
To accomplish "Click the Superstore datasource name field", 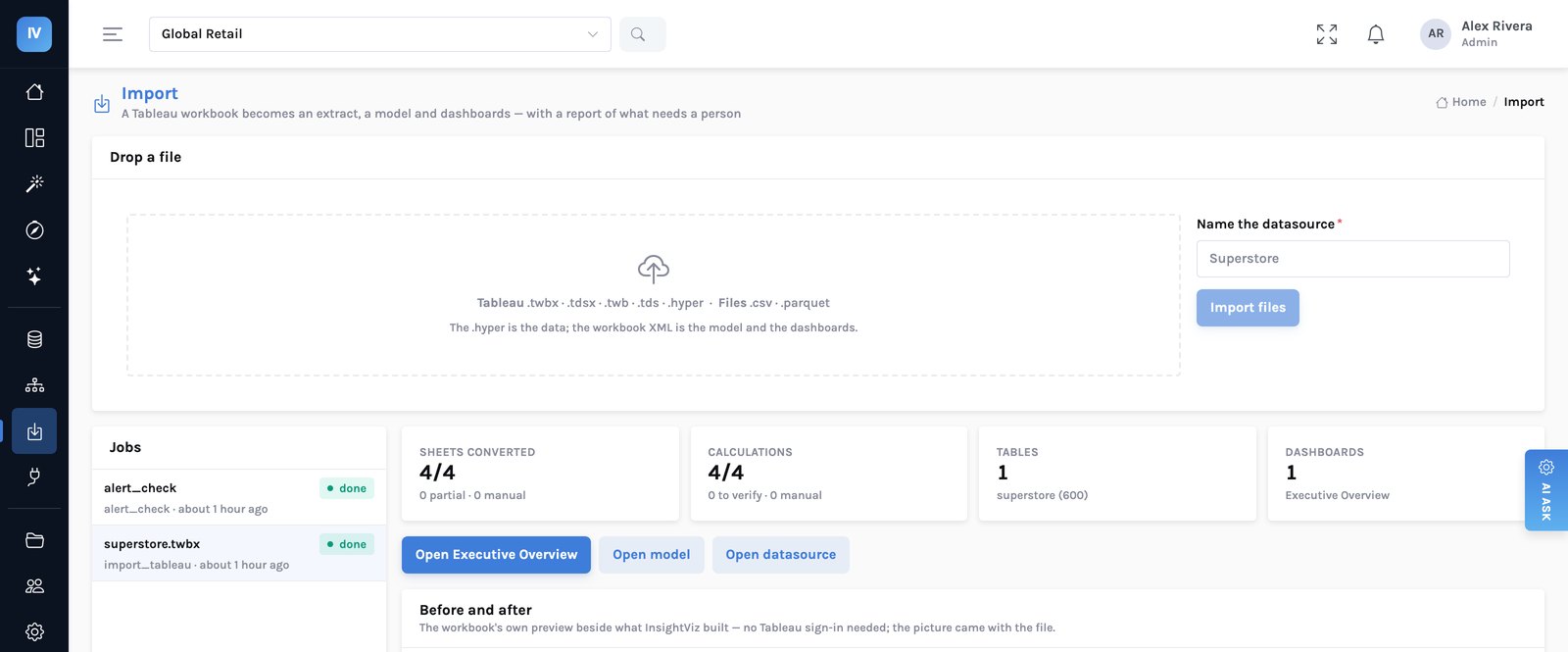I will 1352,259.
